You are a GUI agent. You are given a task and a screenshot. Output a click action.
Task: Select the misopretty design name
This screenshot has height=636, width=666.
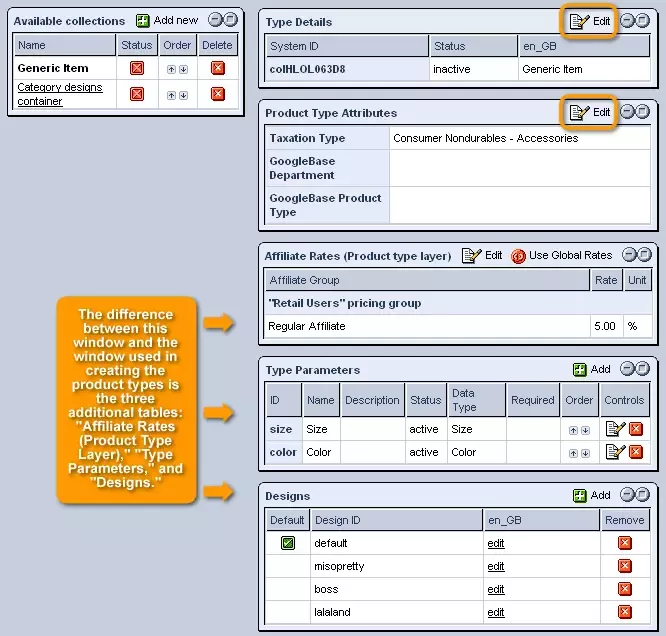339,566
